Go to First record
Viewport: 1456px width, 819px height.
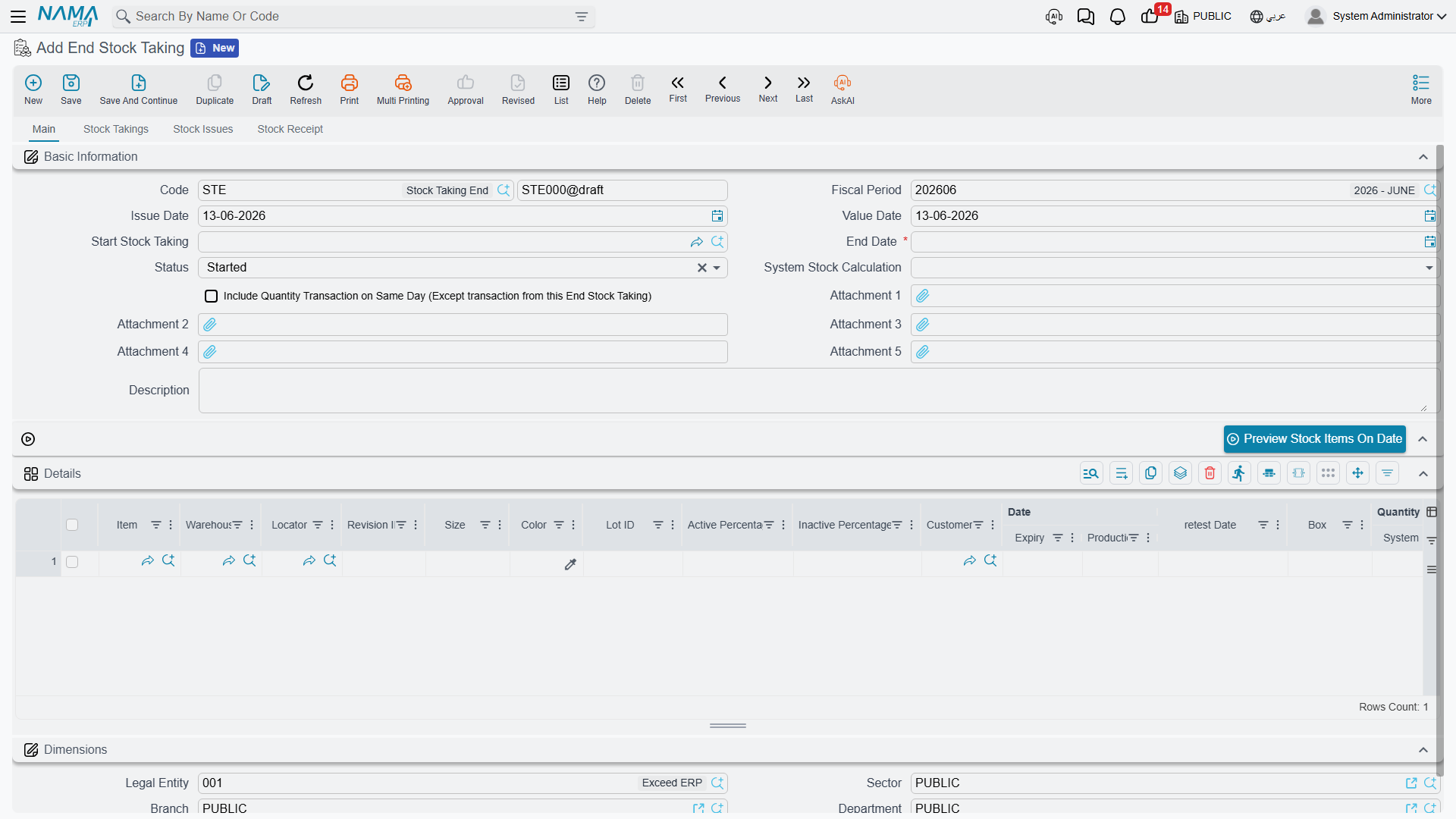point(678,89)
